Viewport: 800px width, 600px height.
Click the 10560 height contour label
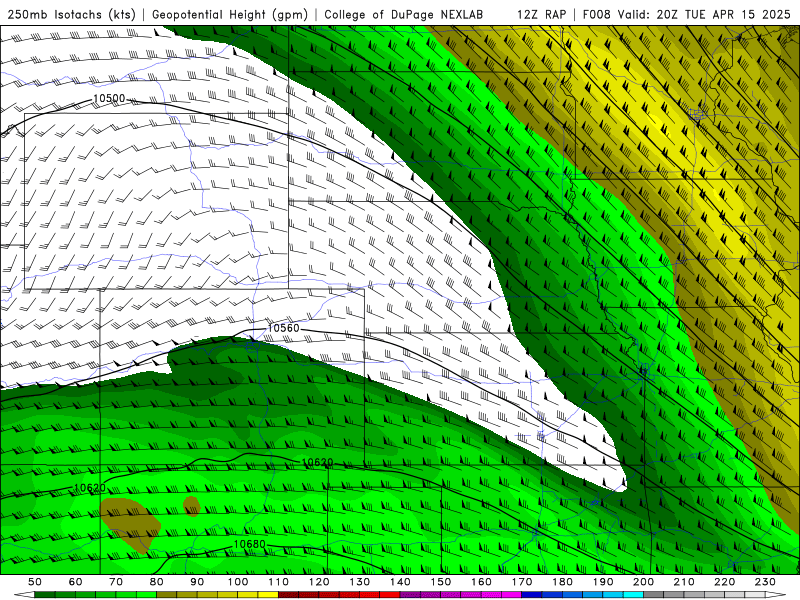[x=283, y=328]
